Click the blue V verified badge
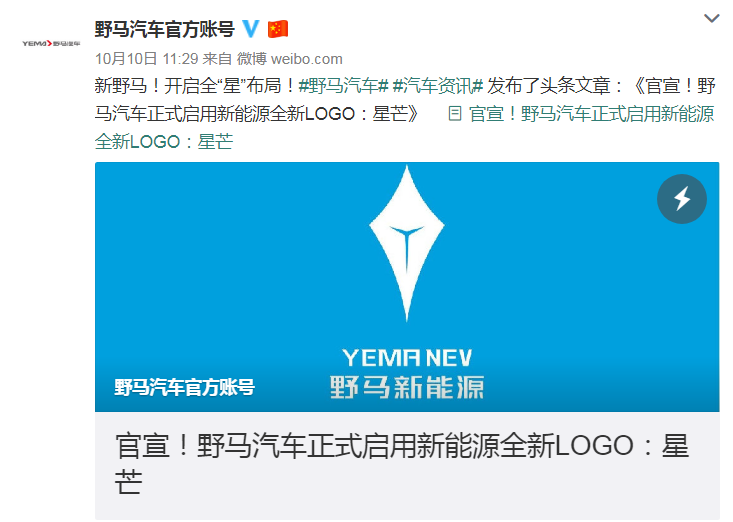 point(251,29)
